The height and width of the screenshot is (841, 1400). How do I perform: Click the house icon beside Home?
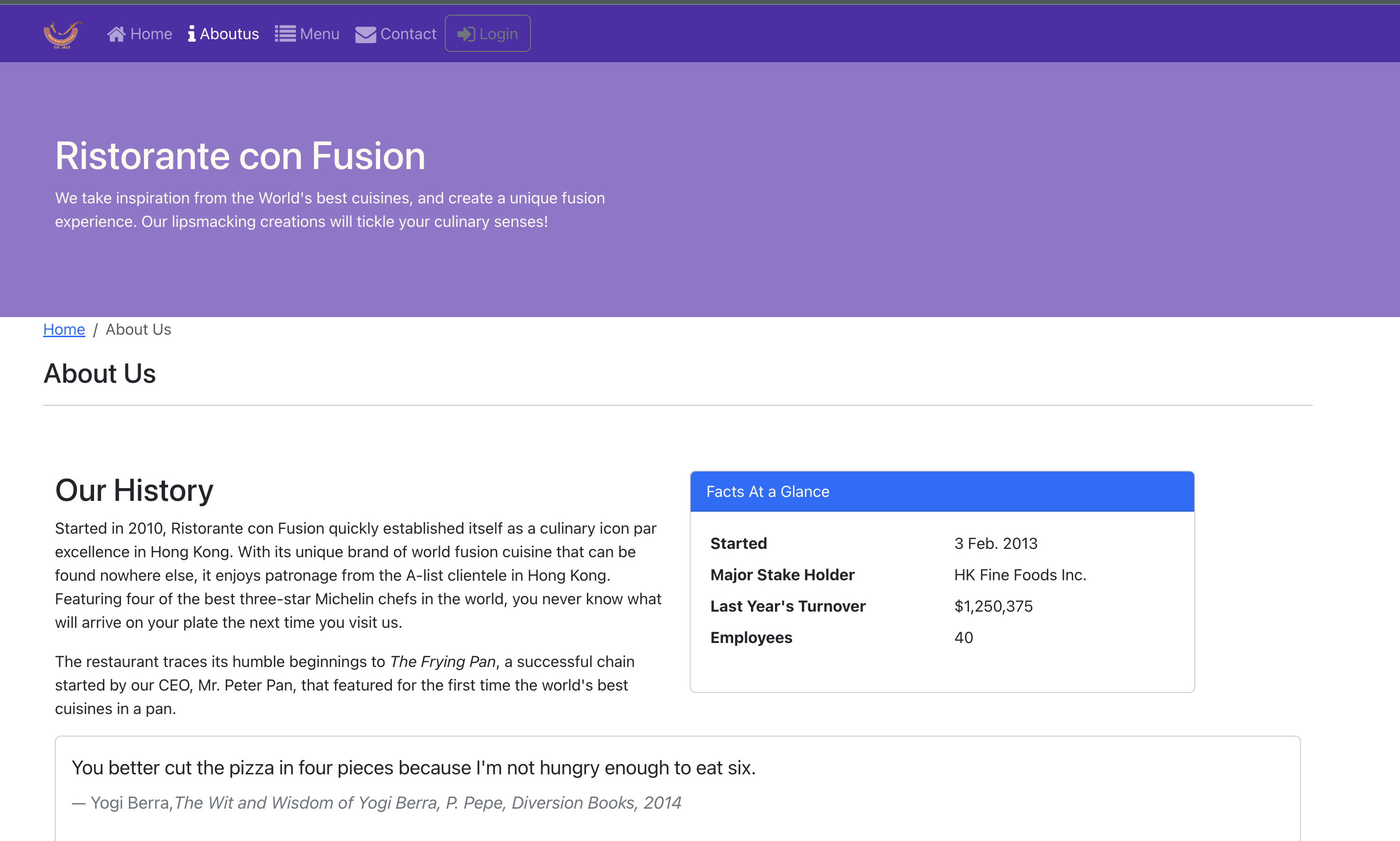point(116,34)
